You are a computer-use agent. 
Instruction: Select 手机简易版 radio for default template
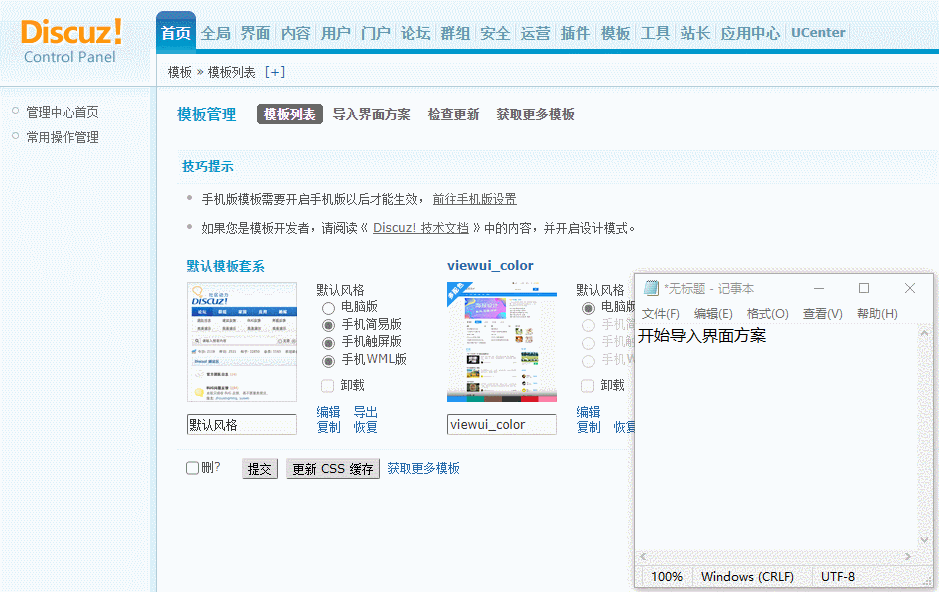pos(328,325)
